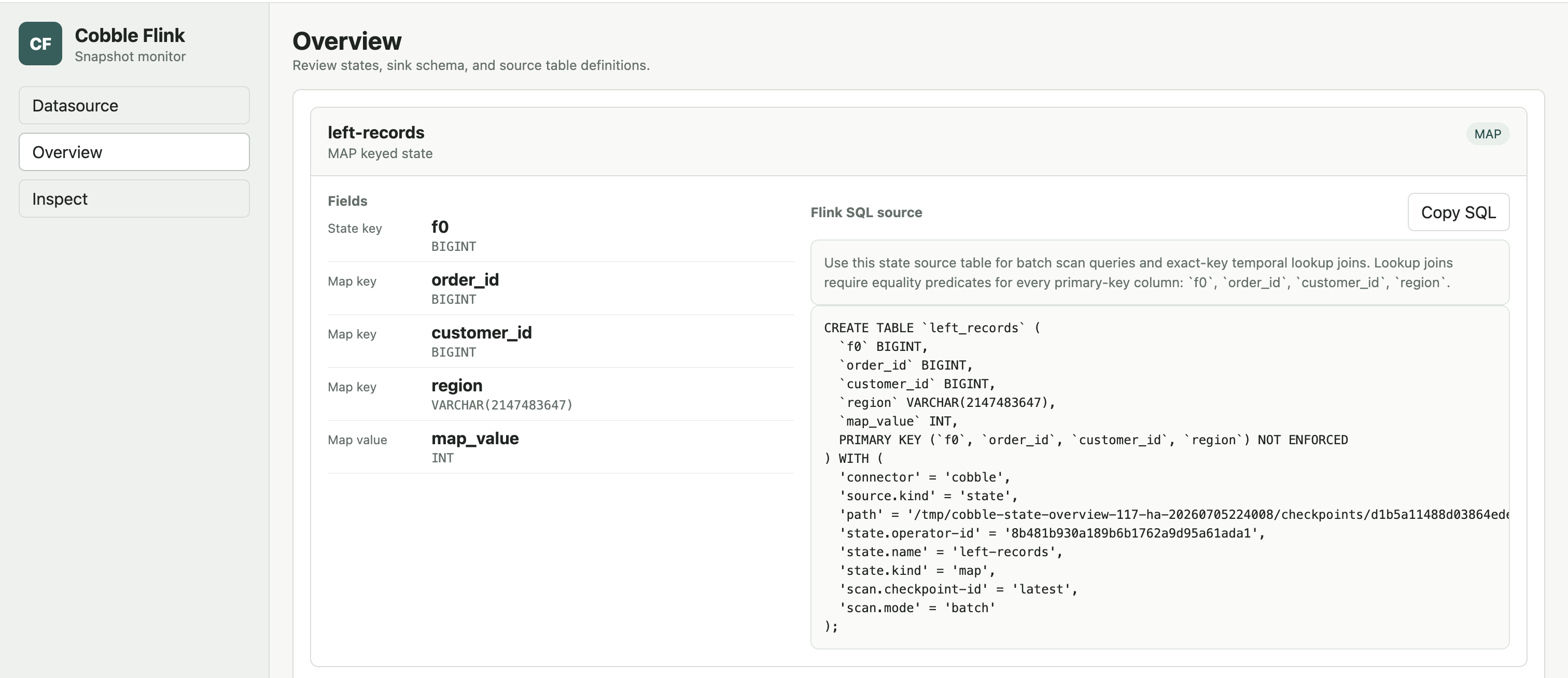1568x678 pixels.
Task: Select the region field name
Action: [x=457, y=386]
